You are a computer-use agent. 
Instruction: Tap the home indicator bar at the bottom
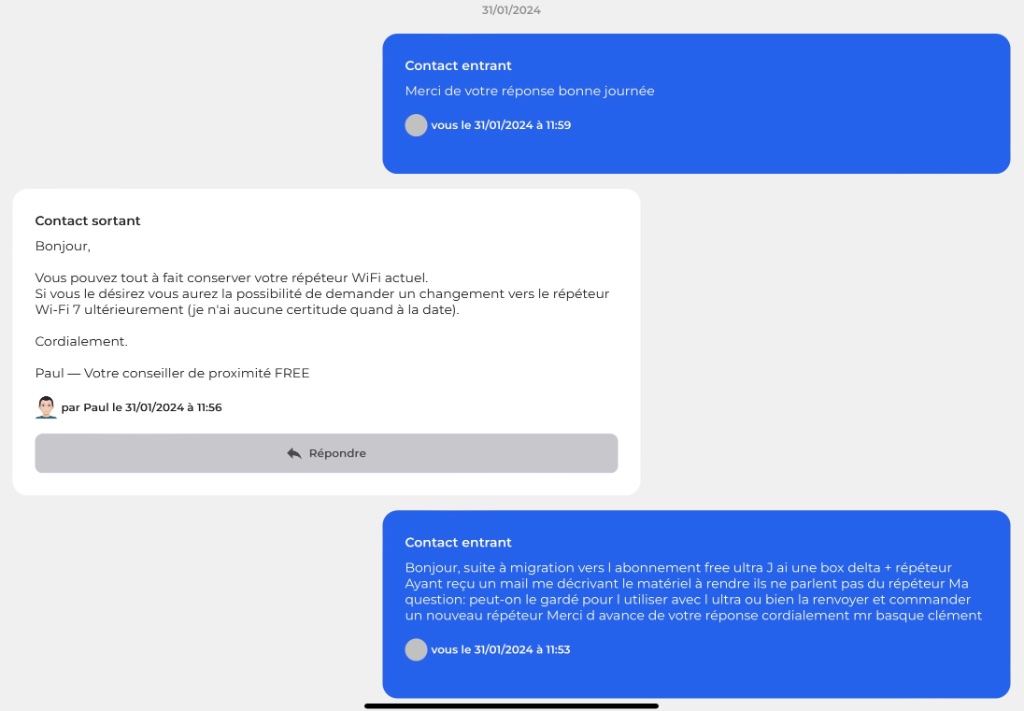[x=511, y=705]
